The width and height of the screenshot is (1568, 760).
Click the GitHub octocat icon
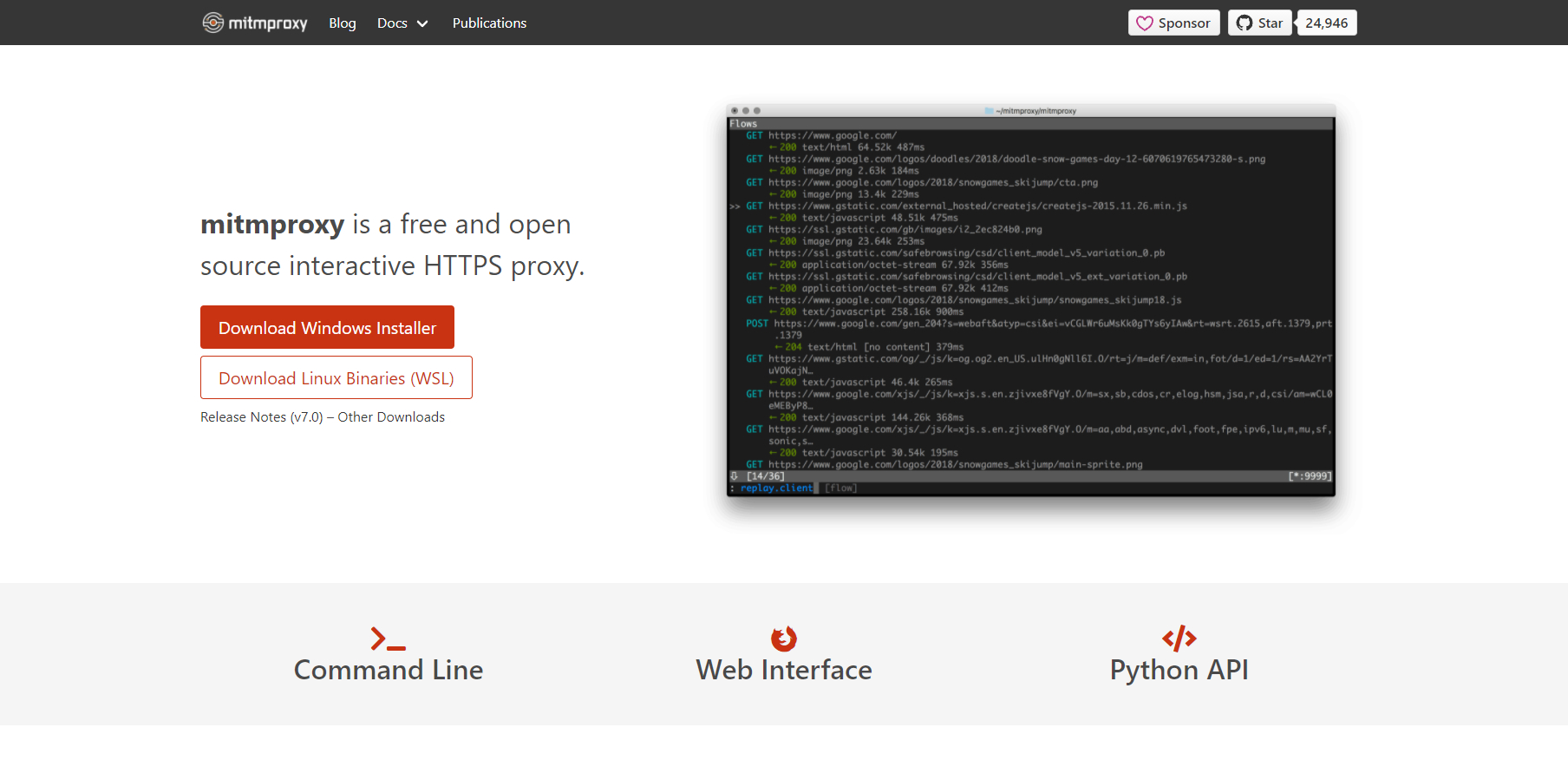1245,23
